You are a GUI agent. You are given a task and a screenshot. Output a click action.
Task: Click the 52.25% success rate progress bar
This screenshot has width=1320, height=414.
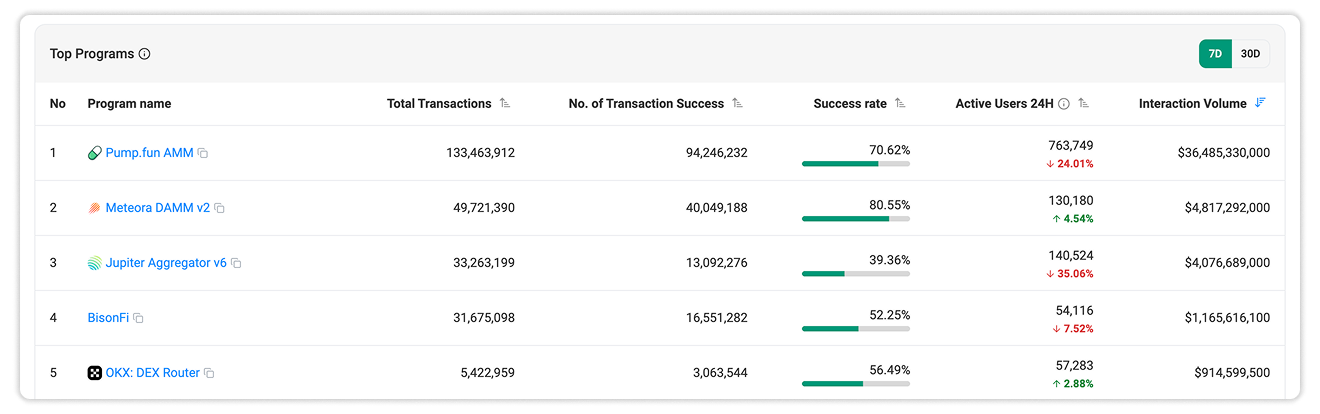(856, 328)
